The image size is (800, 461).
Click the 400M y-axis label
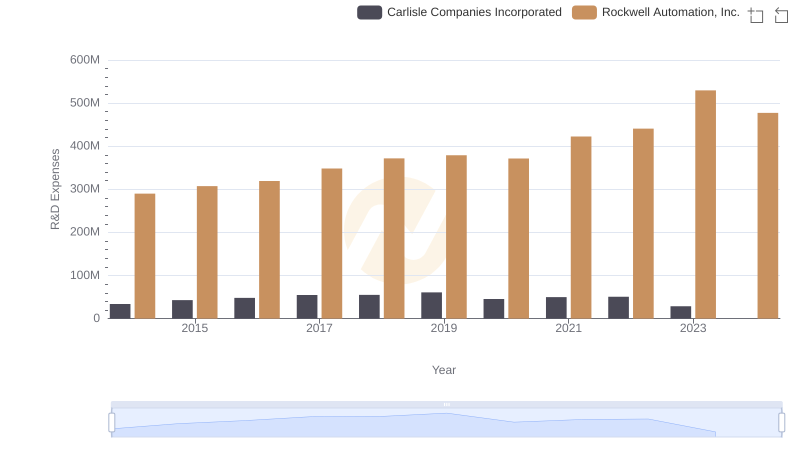[x=85, y=146]
